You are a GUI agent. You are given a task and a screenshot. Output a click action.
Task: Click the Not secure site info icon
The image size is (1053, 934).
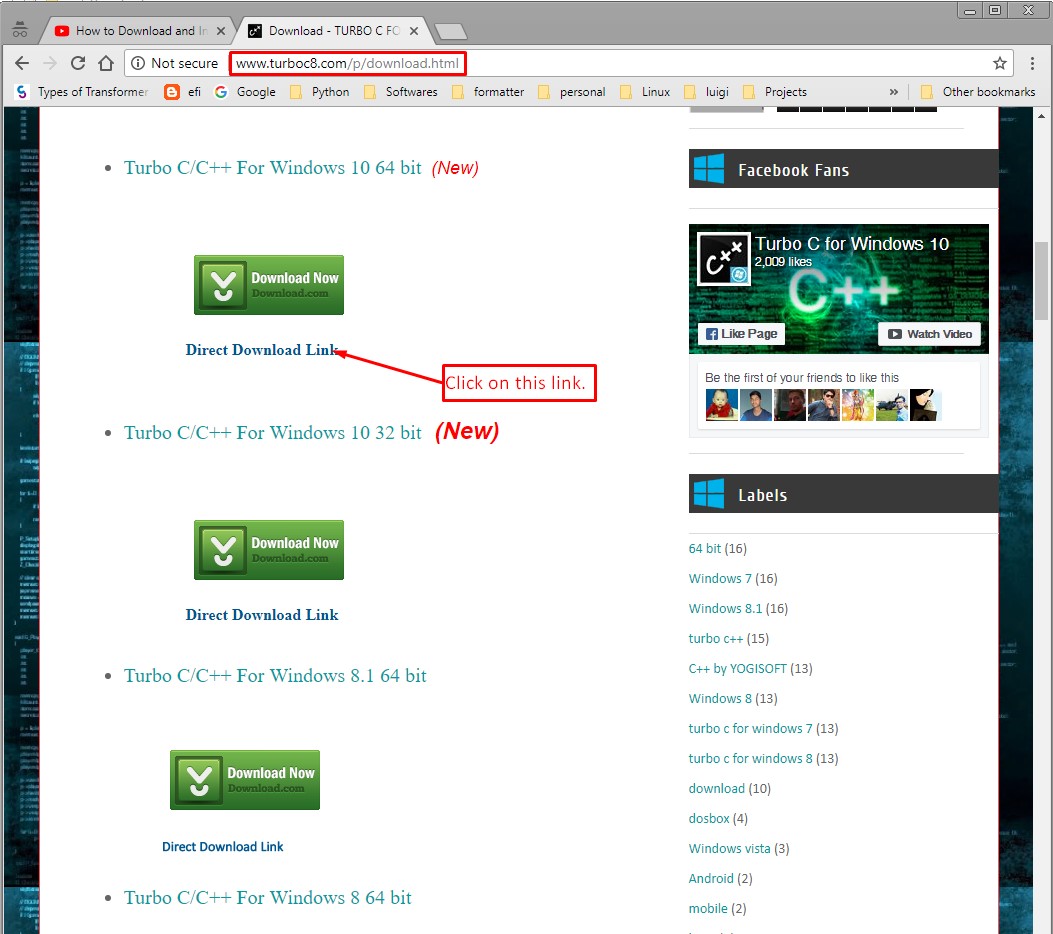[138, 63]
